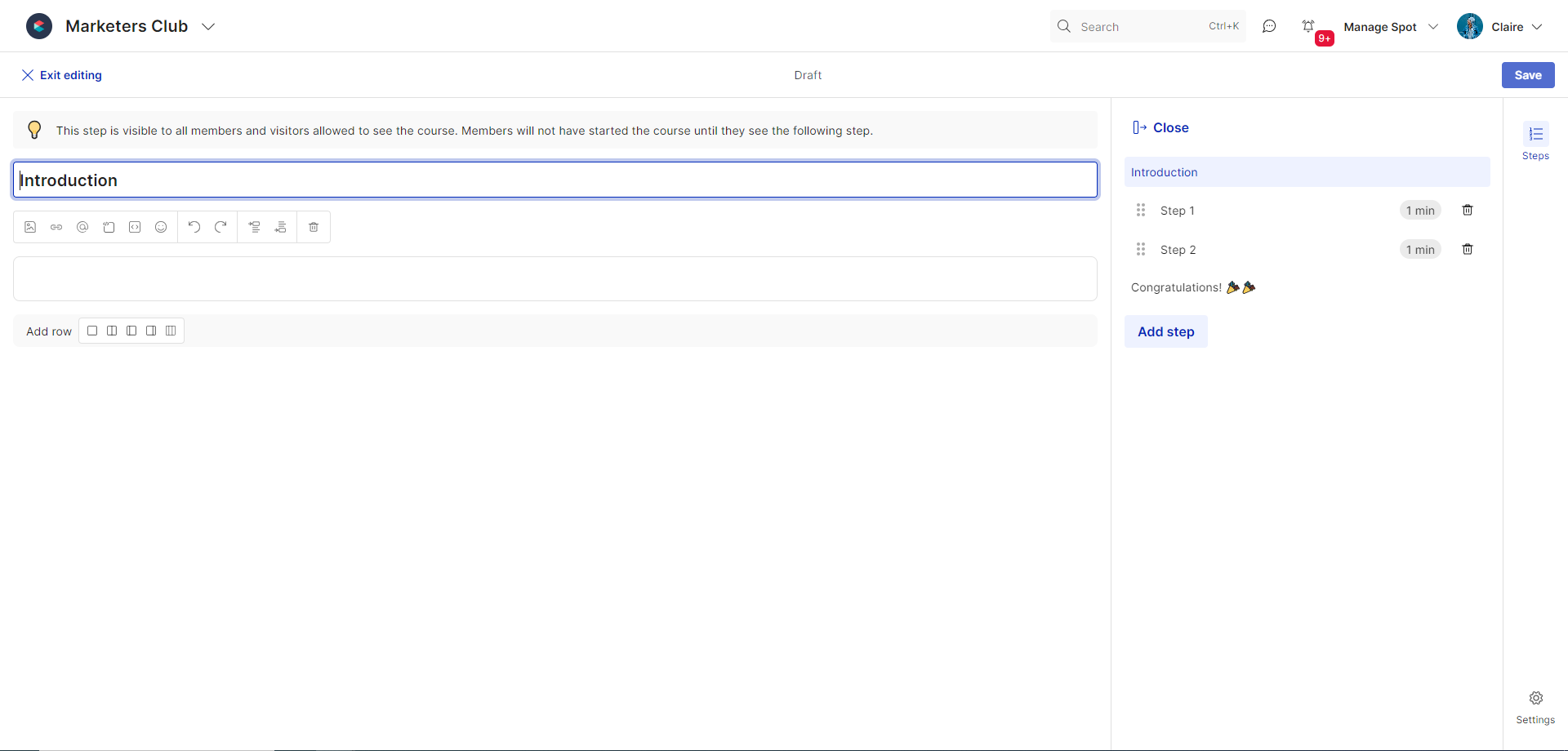Screen dimensions: 1568x751
Task: Insert an image using the toolbar image icon
Action: [30, 227]
